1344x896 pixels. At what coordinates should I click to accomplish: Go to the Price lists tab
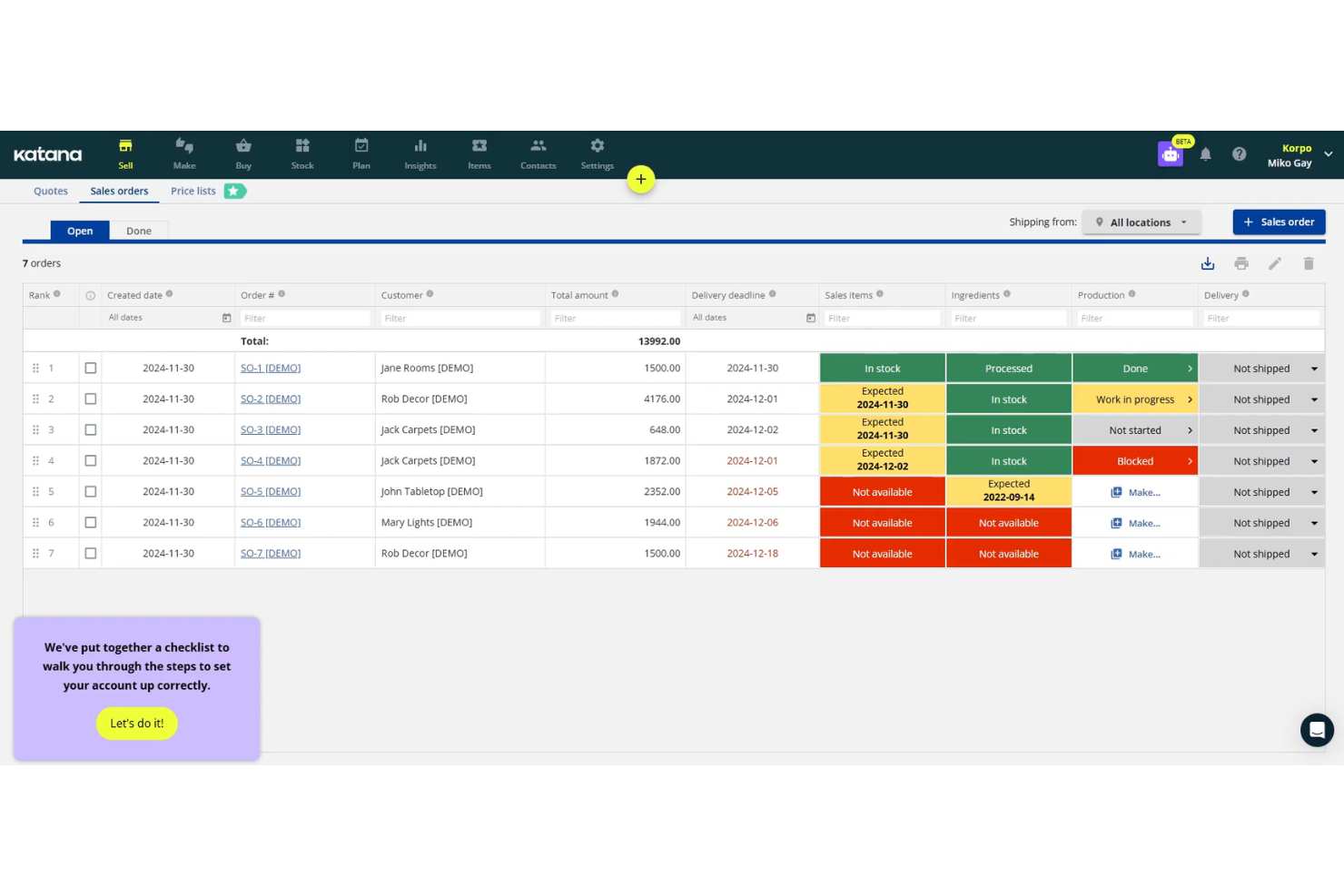click(193, 191)
